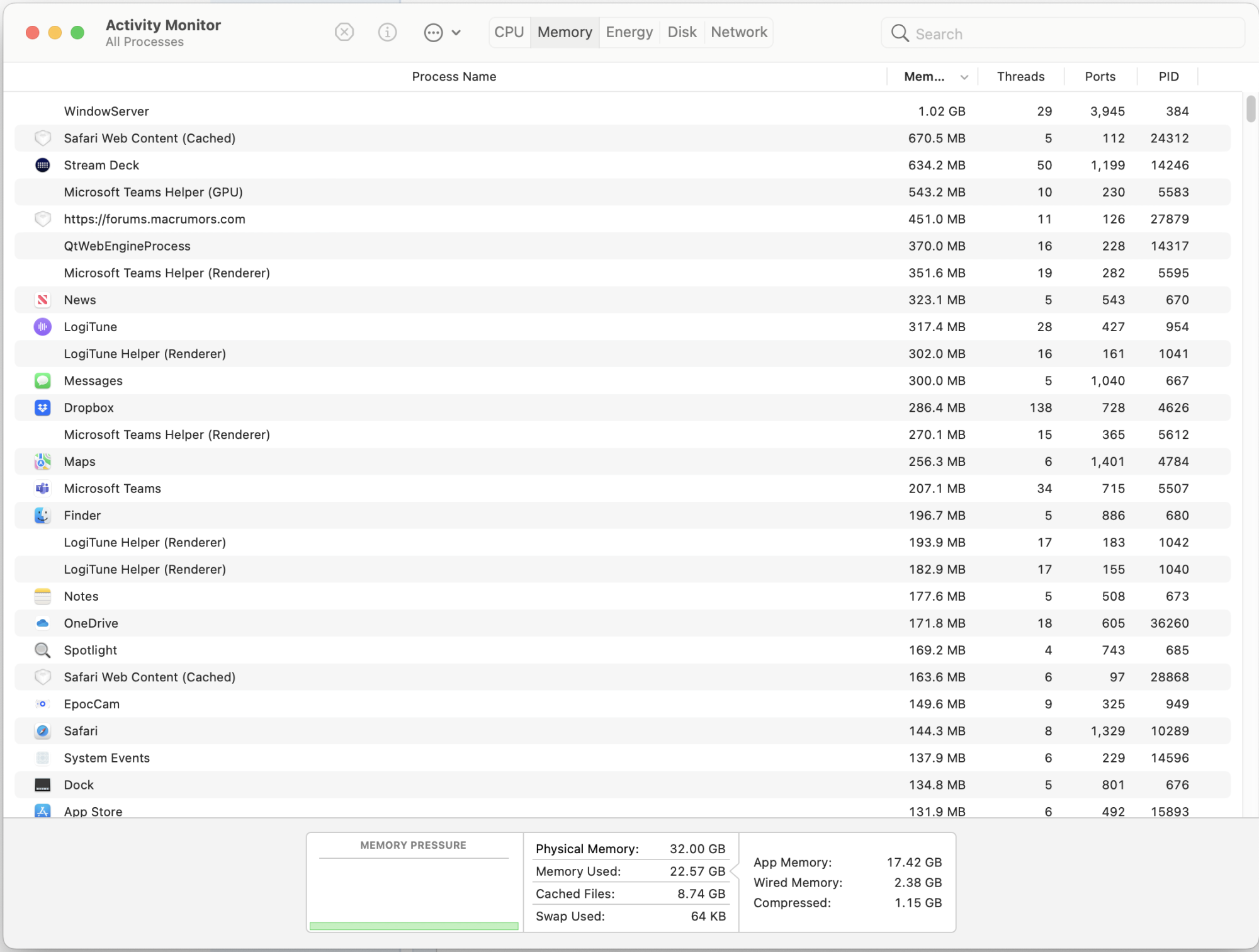Open the Energy tab
Image resolution: width=1259 pixels, height=952 pixels.
point(629,32)
